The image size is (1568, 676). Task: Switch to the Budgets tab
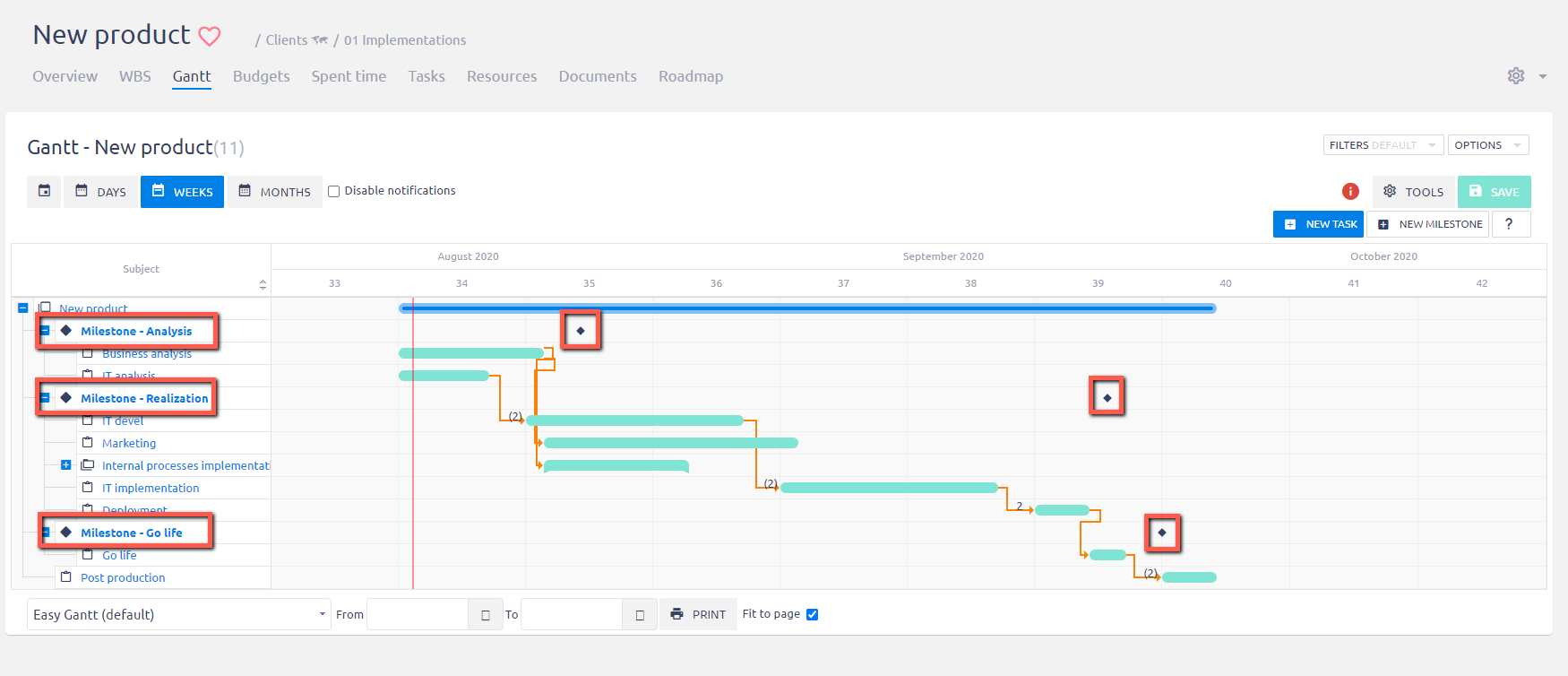261,76
